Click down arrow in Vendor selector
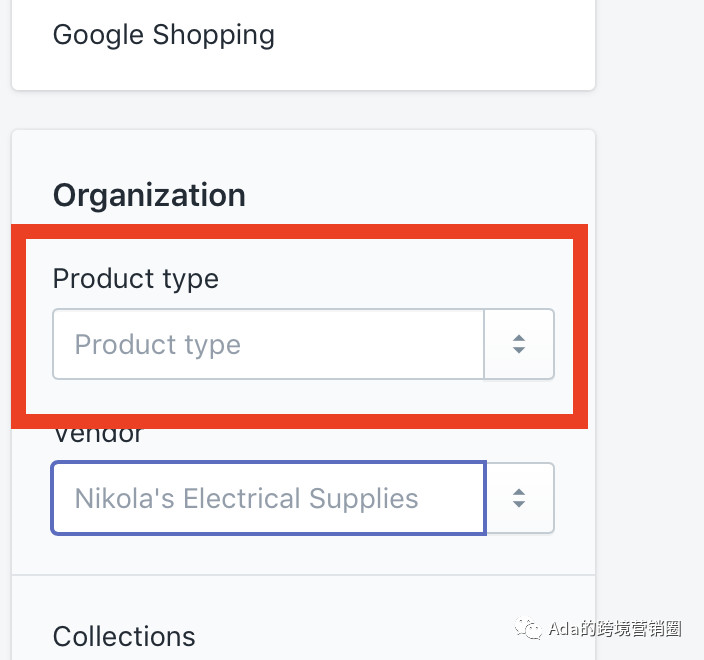 (519, 505)
